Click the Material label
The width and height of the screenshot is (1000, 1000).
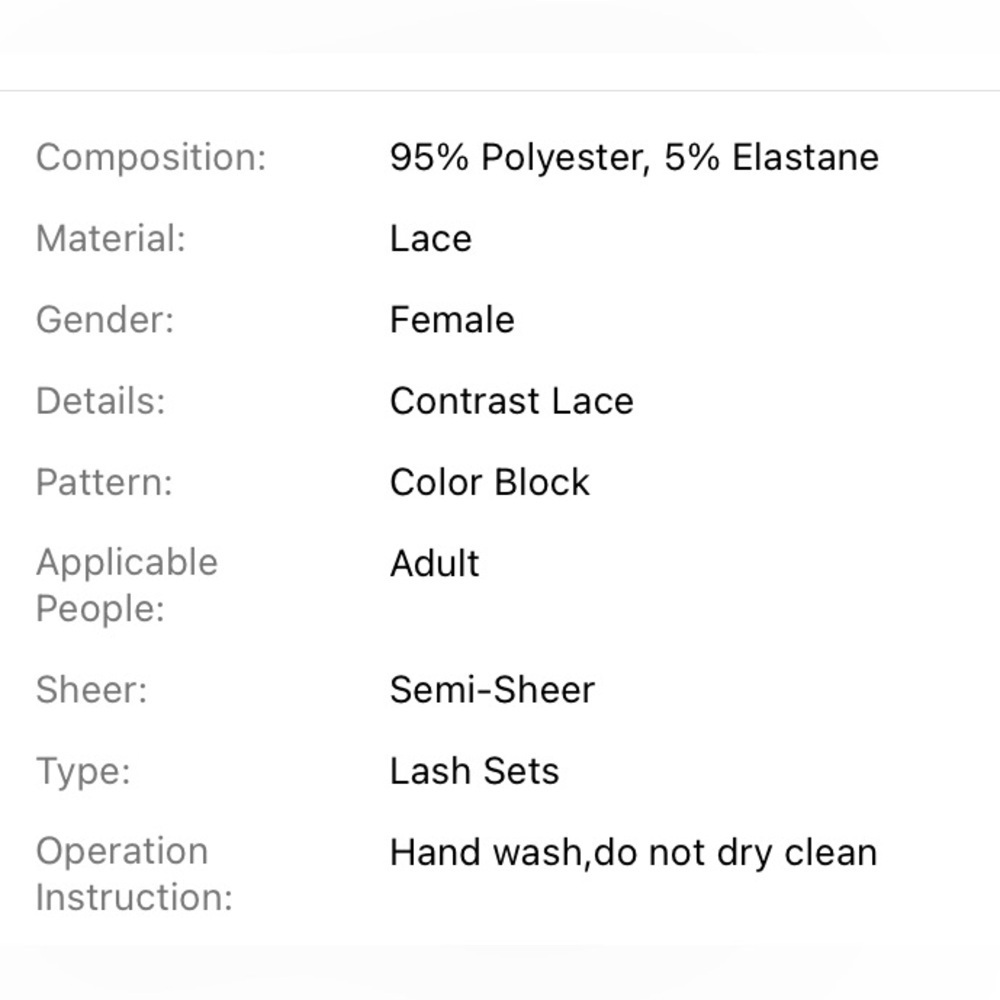pos(111,239)
